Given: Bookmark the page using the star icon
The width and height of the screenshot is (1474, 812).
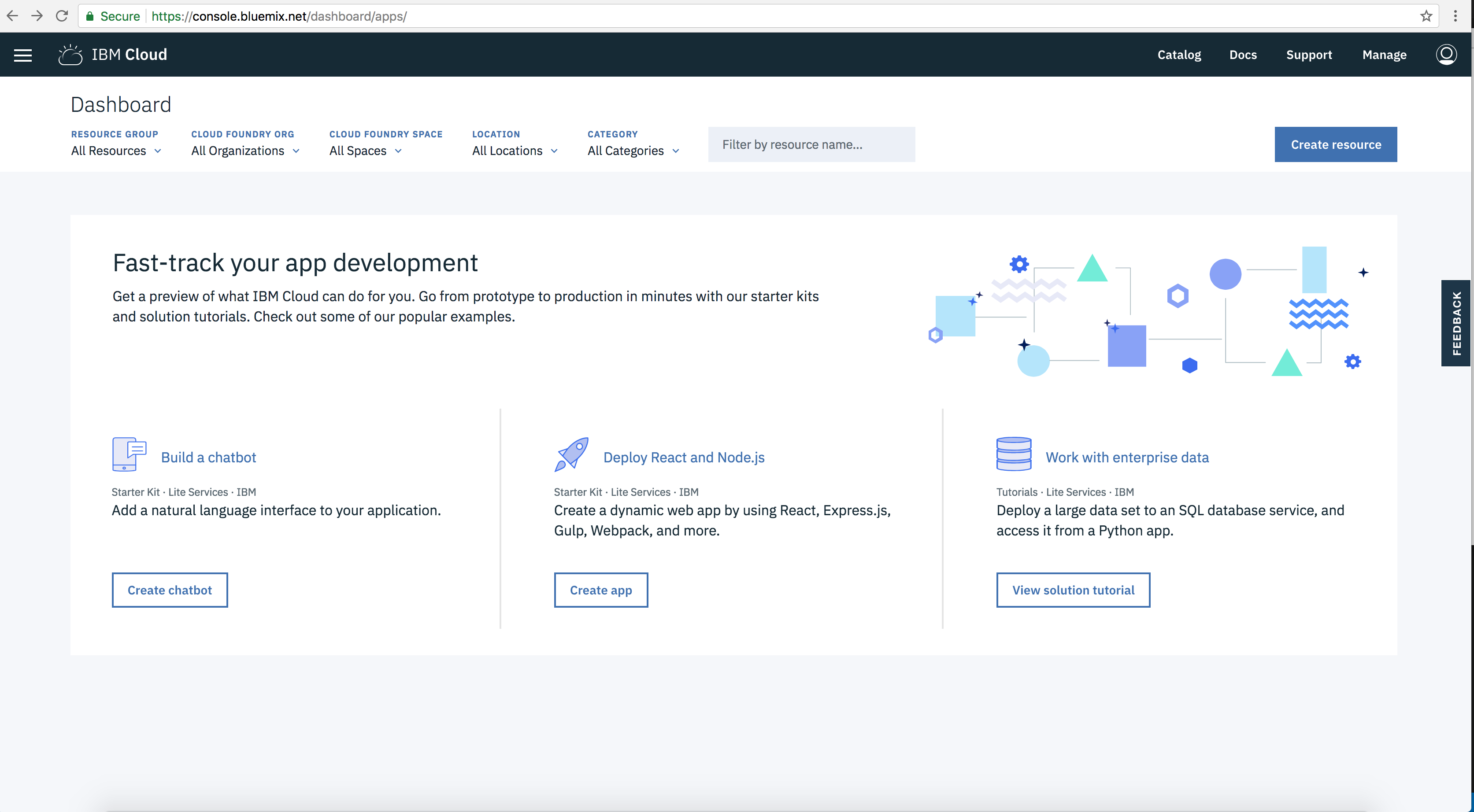Looking at the screenshot, I should (x=1426, y=16).
